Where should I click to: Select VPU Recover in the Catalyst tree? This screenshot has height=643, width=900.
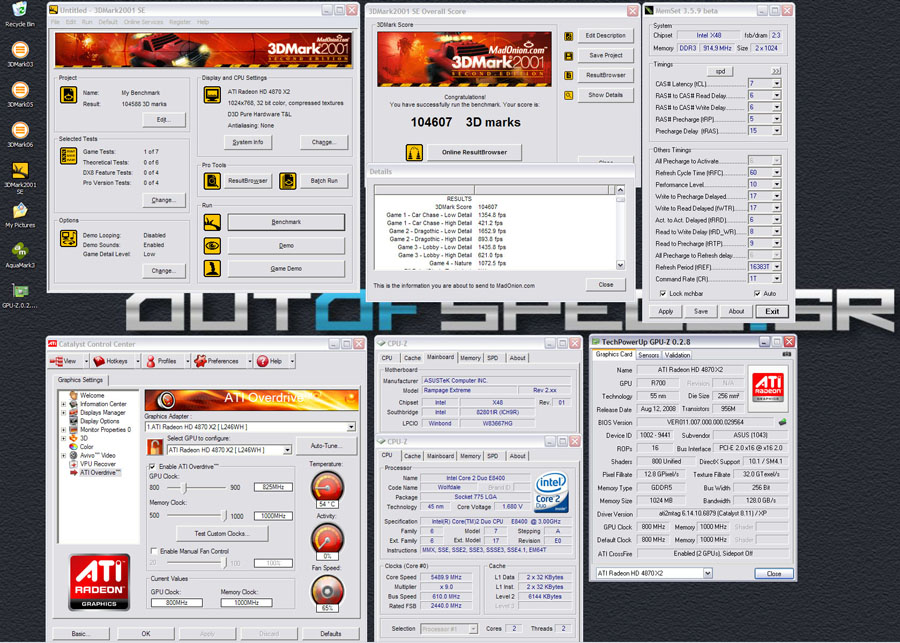(98, 464)
